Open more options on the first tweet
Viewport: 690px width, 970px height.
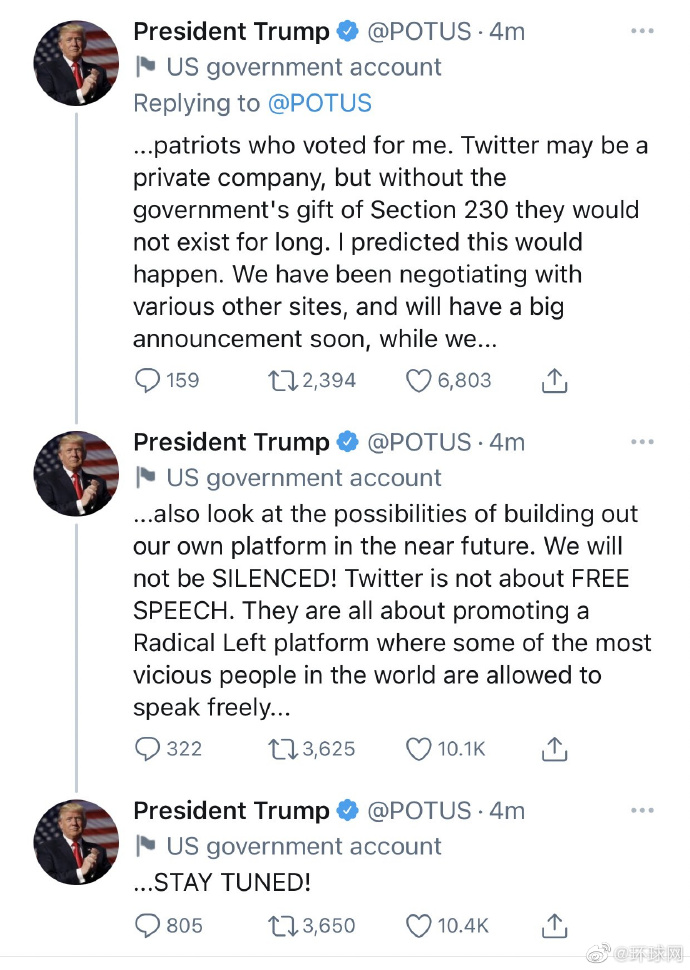[642, 31]
